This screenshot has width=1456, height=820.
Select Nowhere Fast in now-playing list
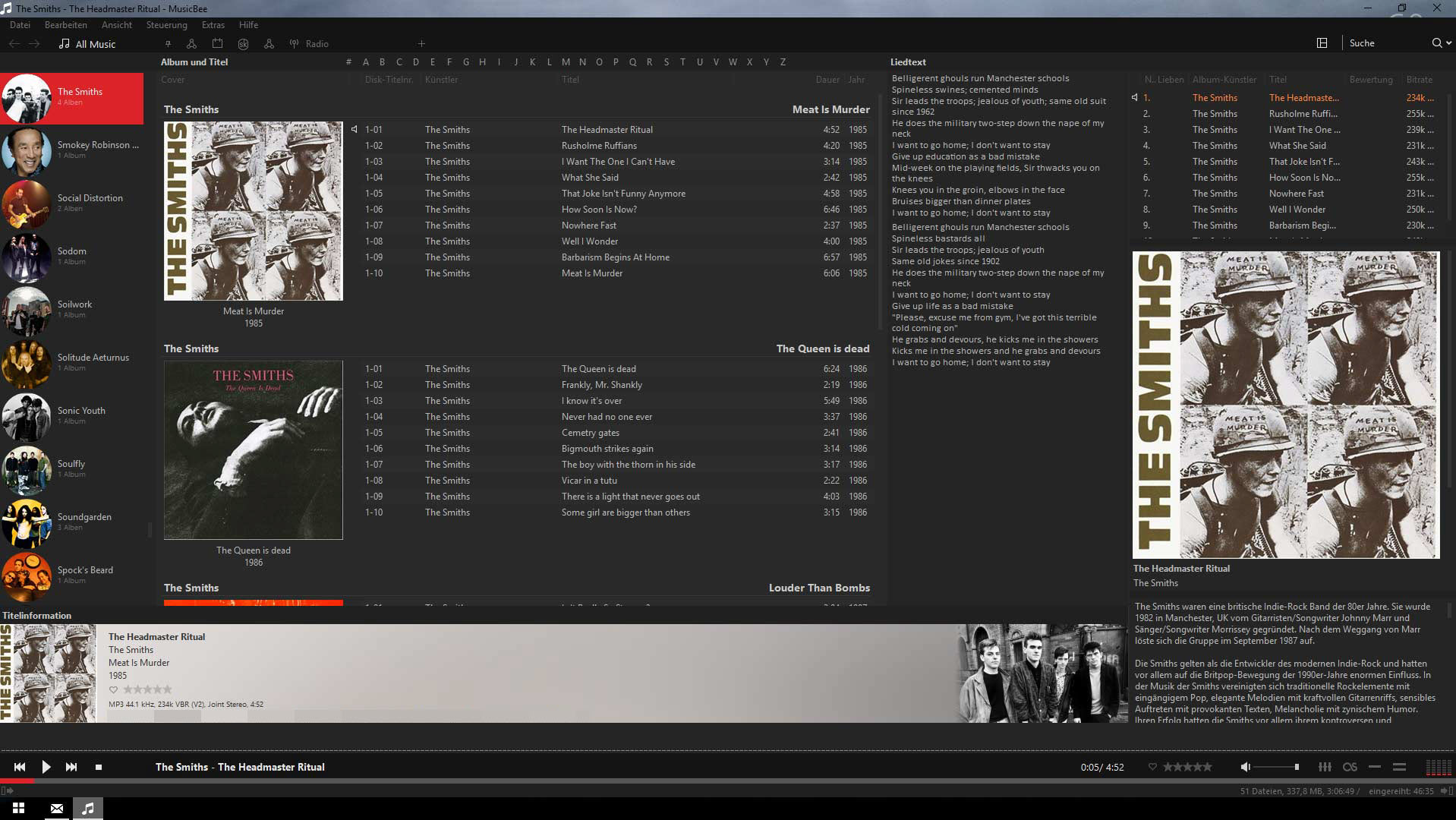pyautogui.click(x=1287, y=194)
